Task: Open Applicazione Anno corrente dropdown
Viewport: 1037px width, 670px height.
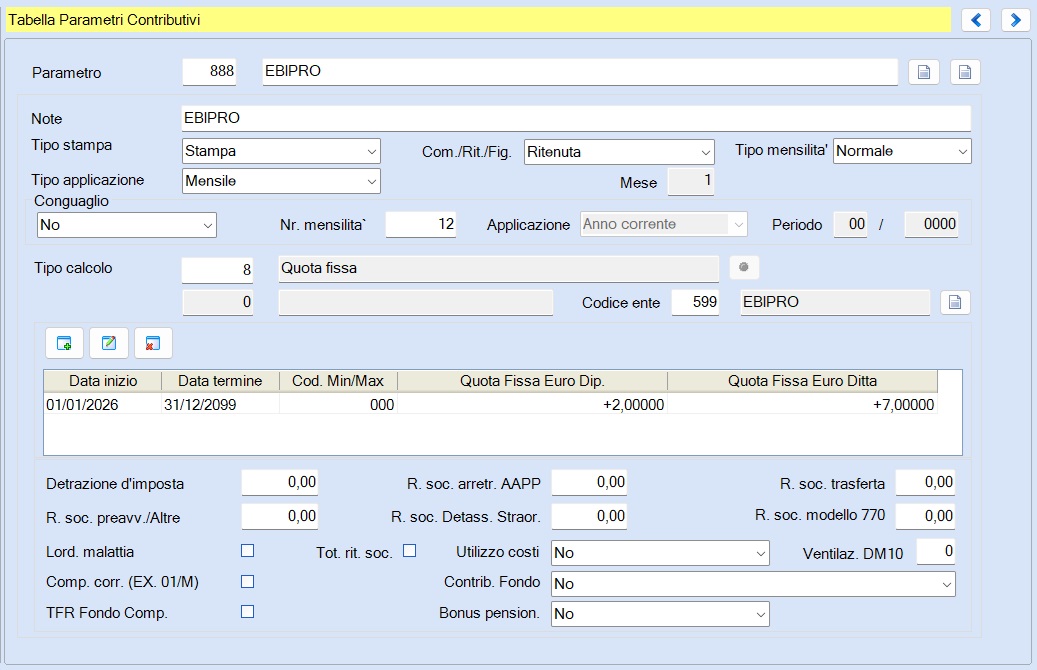Action: coord(664,224)
